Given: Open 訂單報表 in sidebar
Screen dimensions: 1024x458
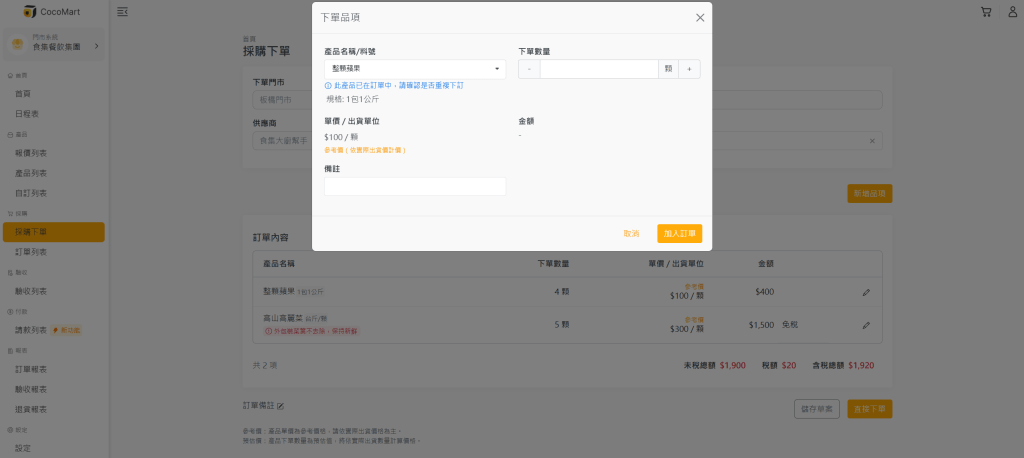Looking at the screenshot, I should 31,370.
